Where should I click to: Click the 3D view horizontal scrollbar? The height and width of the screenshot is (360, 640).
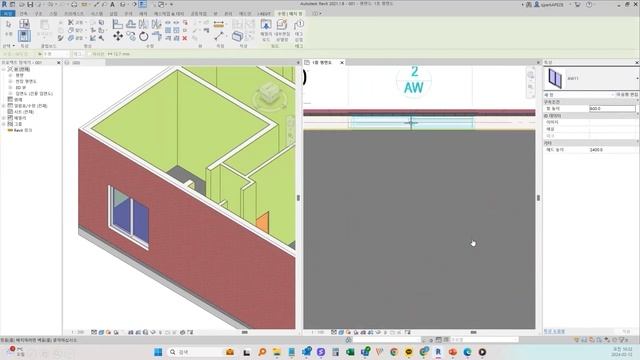point(244,332)
